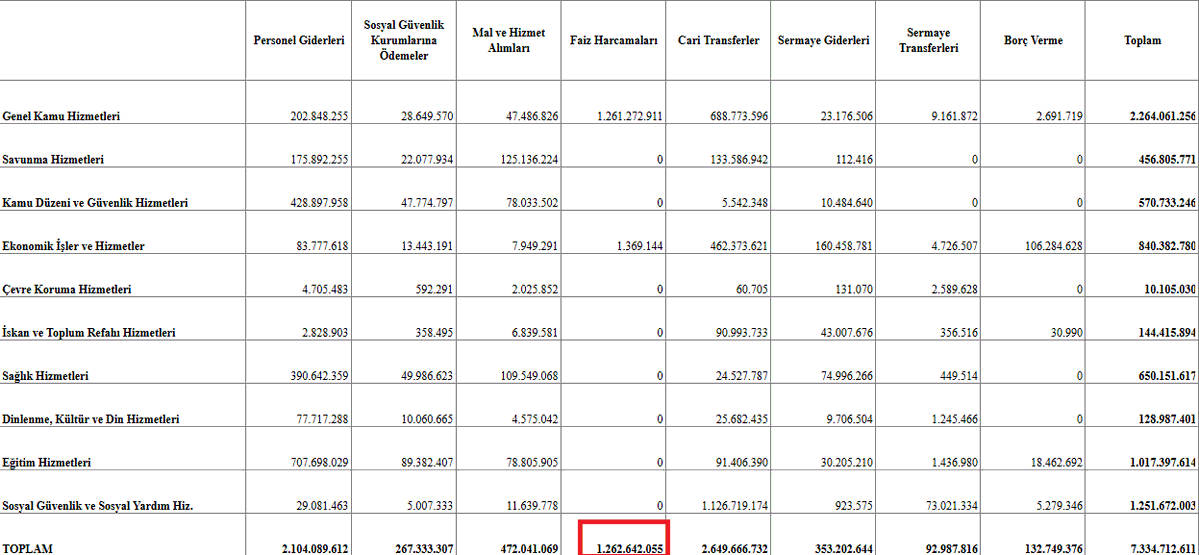Select Sosyal Güvenlik ve Sosyal Yardım Hiz. label
Viewport: 1199px width, 555px height.
pyautogui.click(x=96, y=506)
